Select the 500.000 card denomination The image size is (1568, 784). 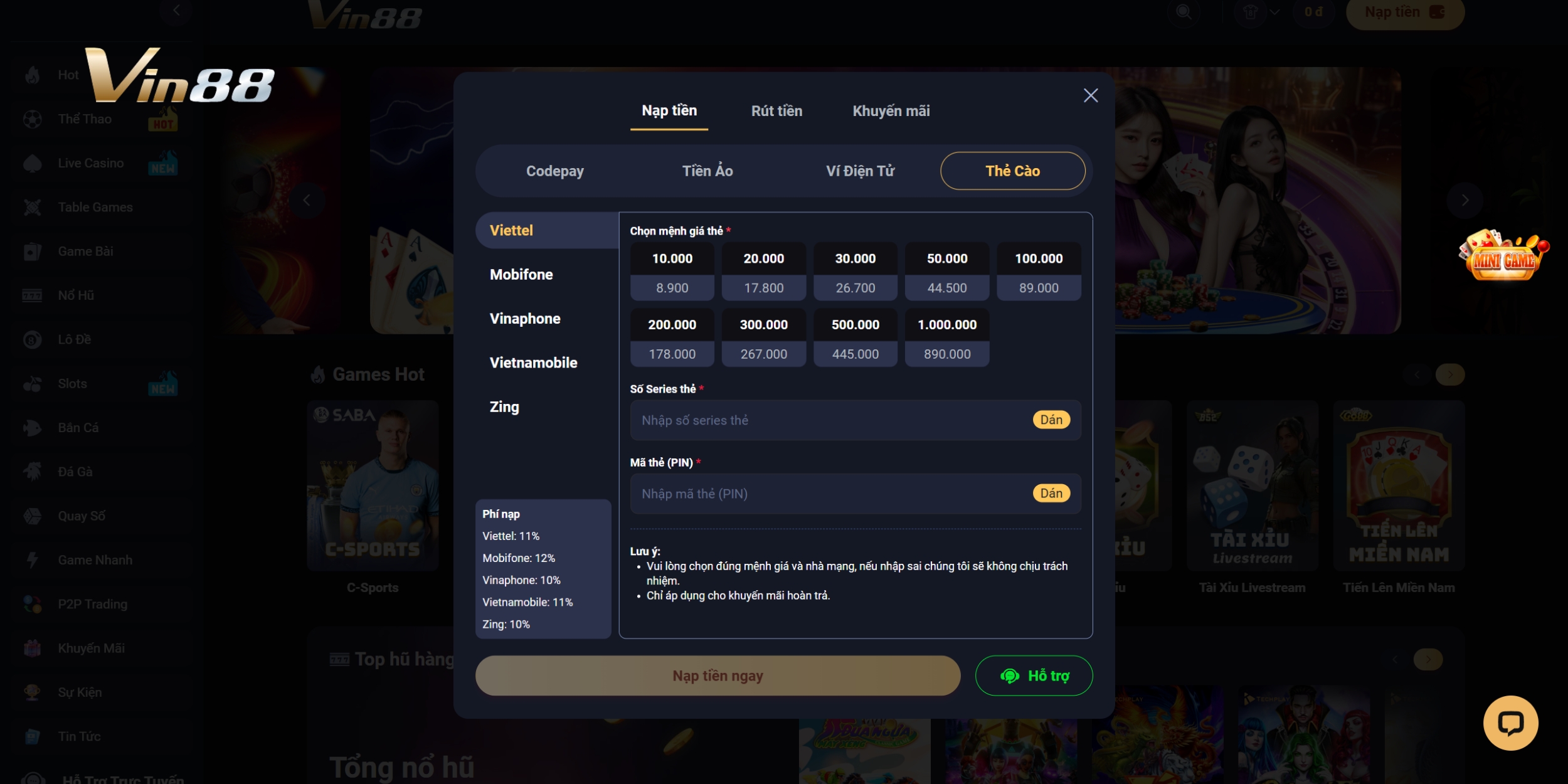coord(855,337)
